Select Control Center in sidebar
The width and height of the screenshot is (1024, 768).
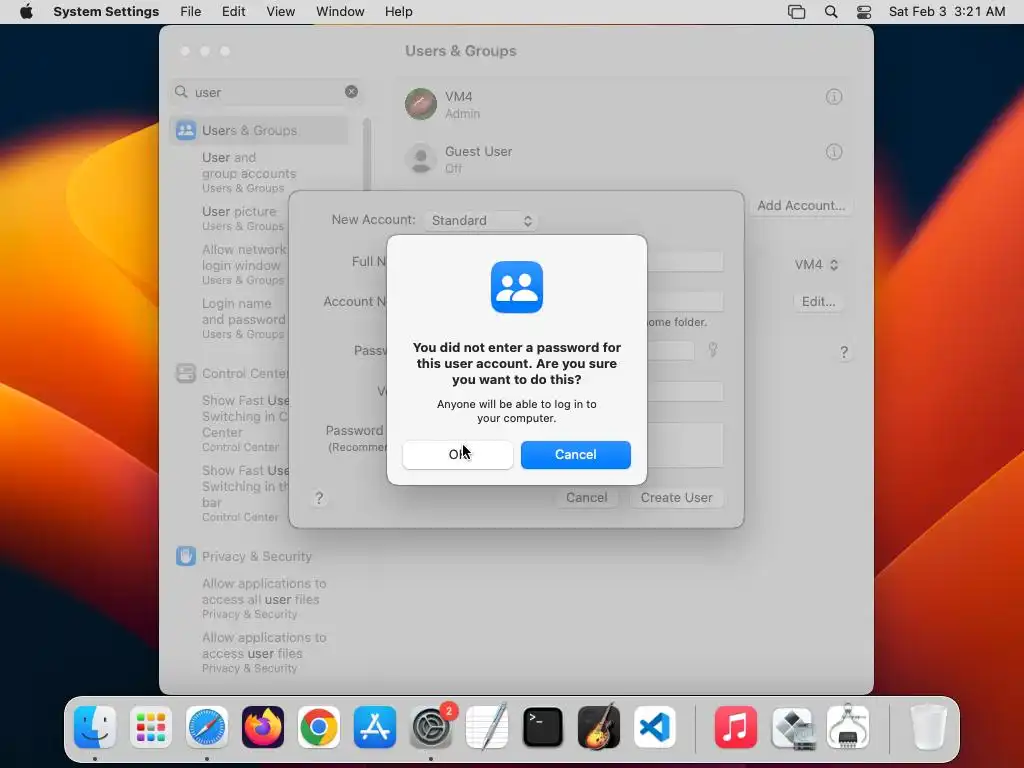pyautogui.click(x=232, y=374)
